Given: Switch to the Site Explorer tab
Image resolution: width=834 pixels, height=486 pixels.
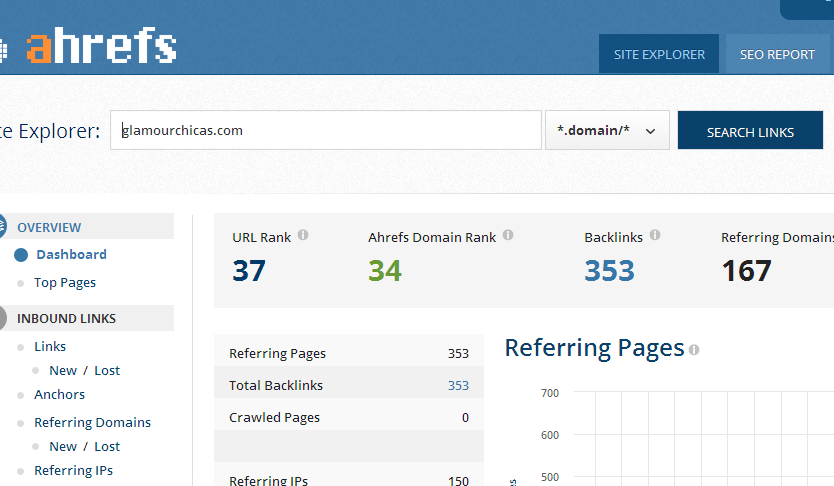Looking at the screenshot, I should (658, 54).
